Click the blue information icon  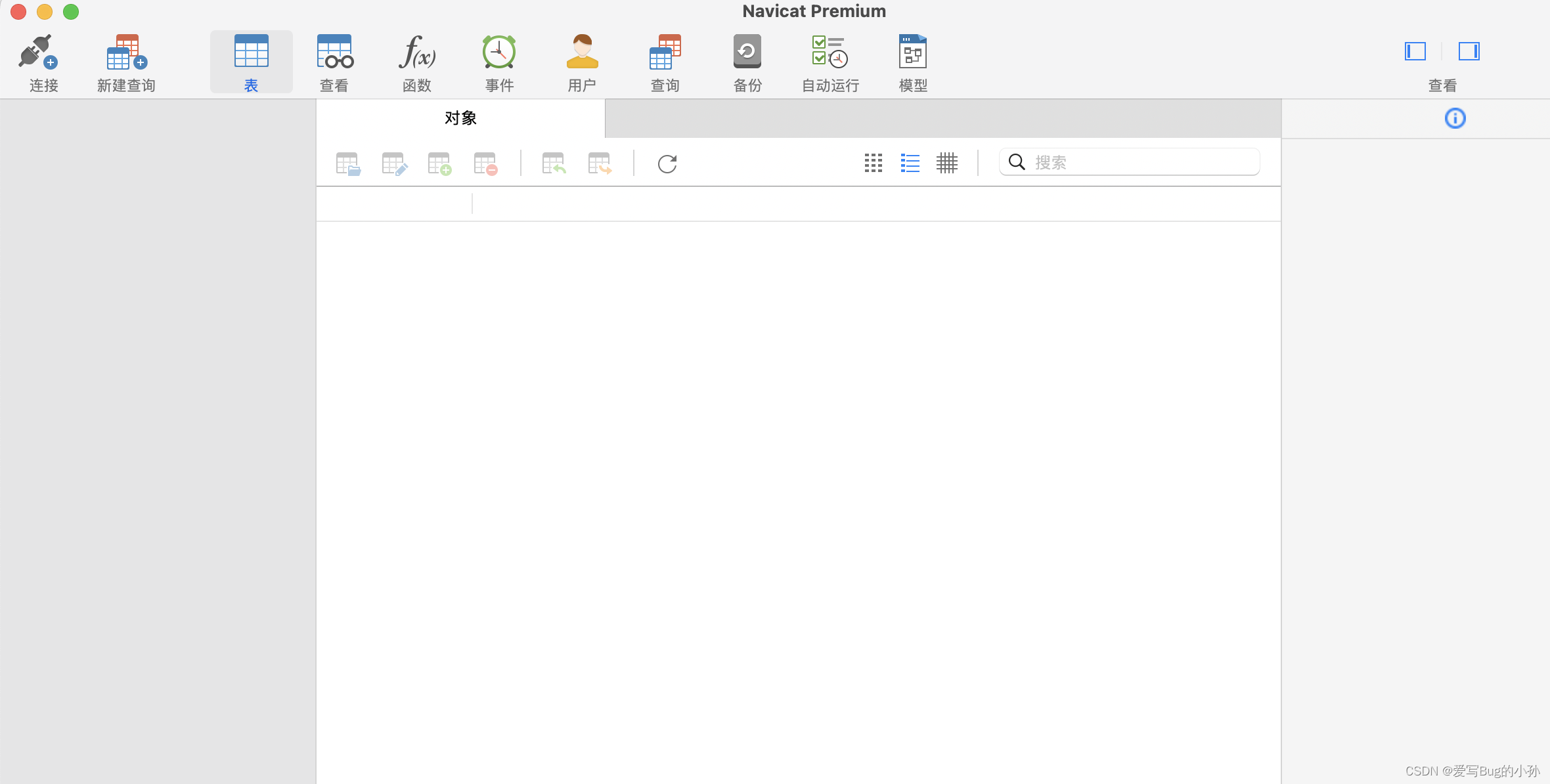[x=1455, y=118]
